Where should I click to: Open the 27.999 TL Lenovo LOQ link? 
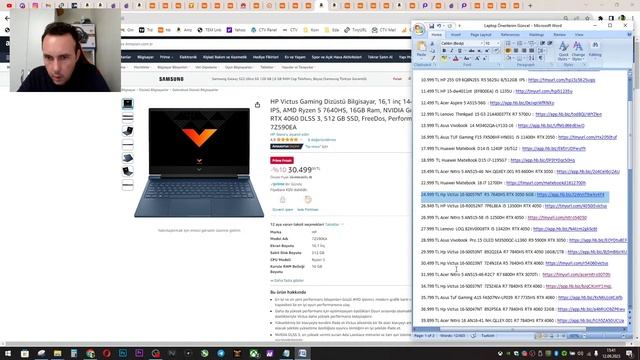pyautogui.click(x=565, y=229)
